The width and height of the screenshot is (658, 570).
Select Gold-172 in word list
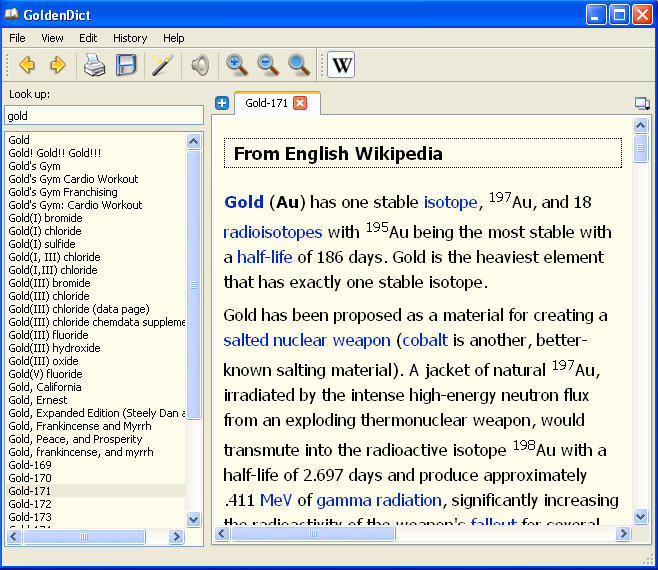[x=96, y=504]
